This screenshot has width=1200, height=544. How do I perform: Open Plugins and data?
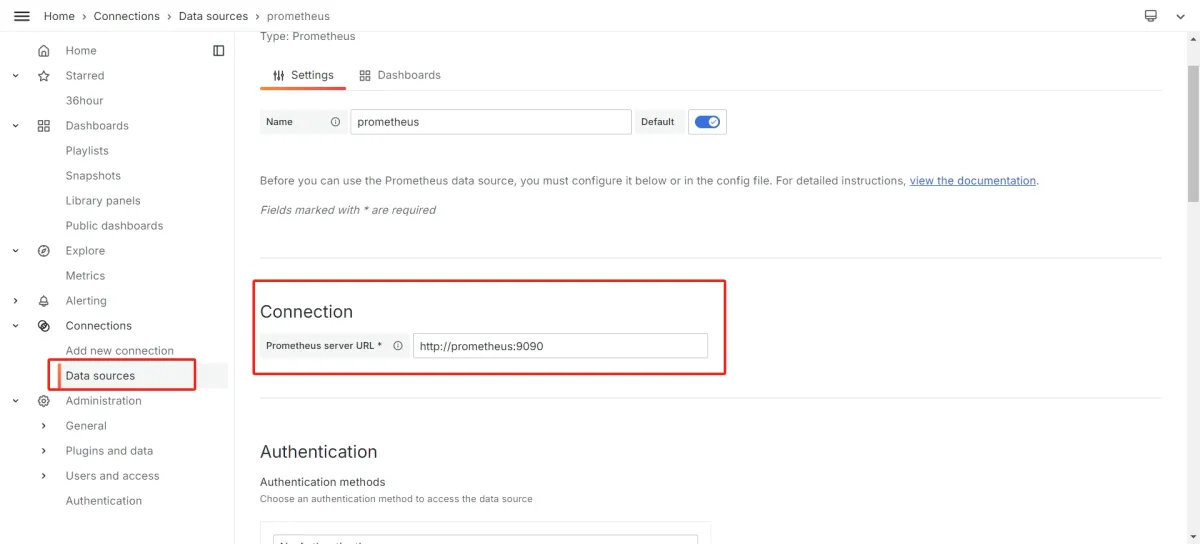(109, 451)
